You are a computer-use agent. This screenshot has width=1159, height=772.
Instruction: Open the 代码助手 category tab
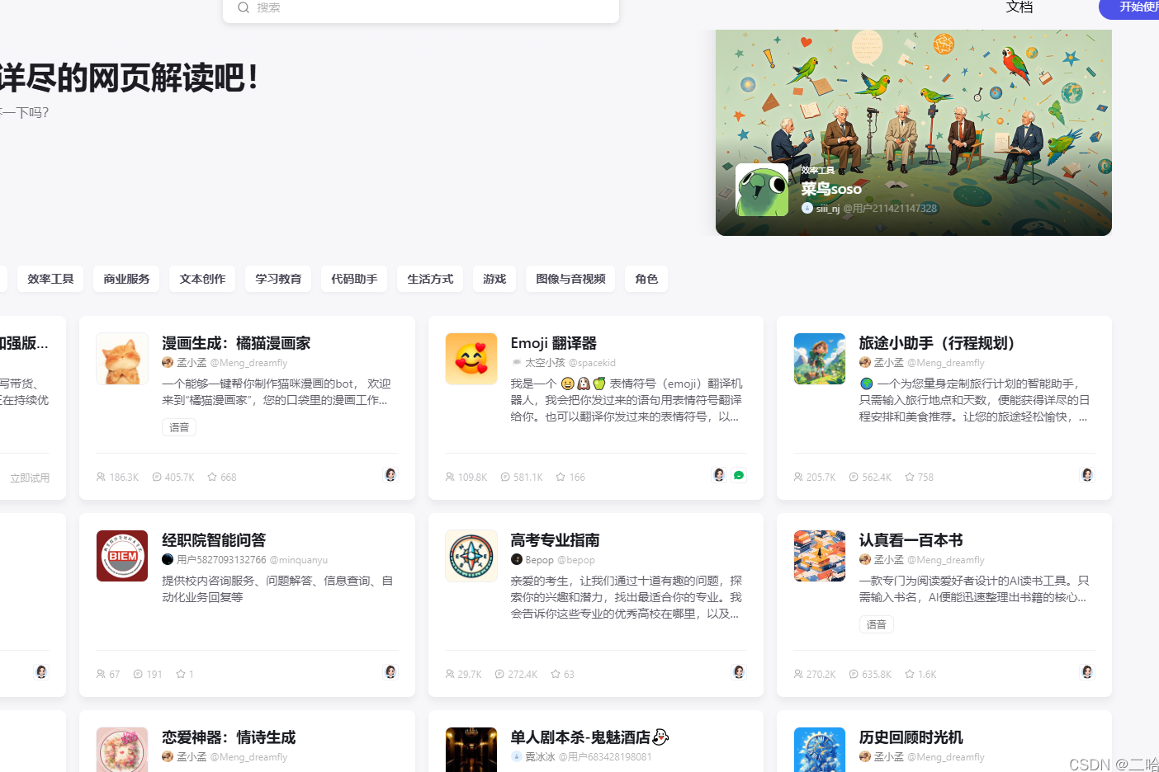(354, 279)
